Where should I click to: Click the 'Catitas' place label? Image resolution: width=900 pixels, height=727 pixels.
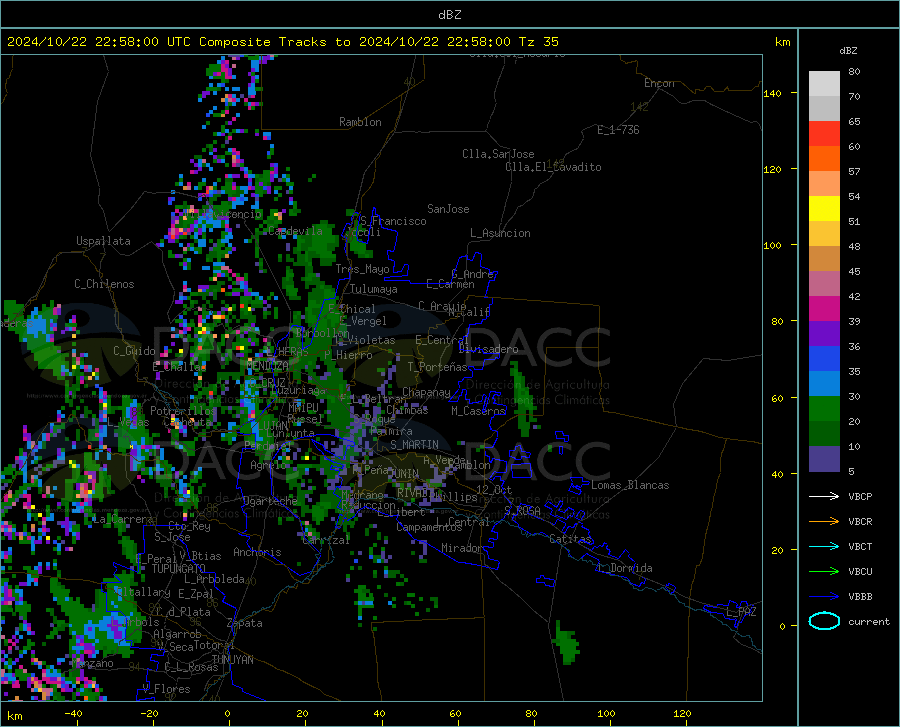pyautogui.click(x=570, y=539)
